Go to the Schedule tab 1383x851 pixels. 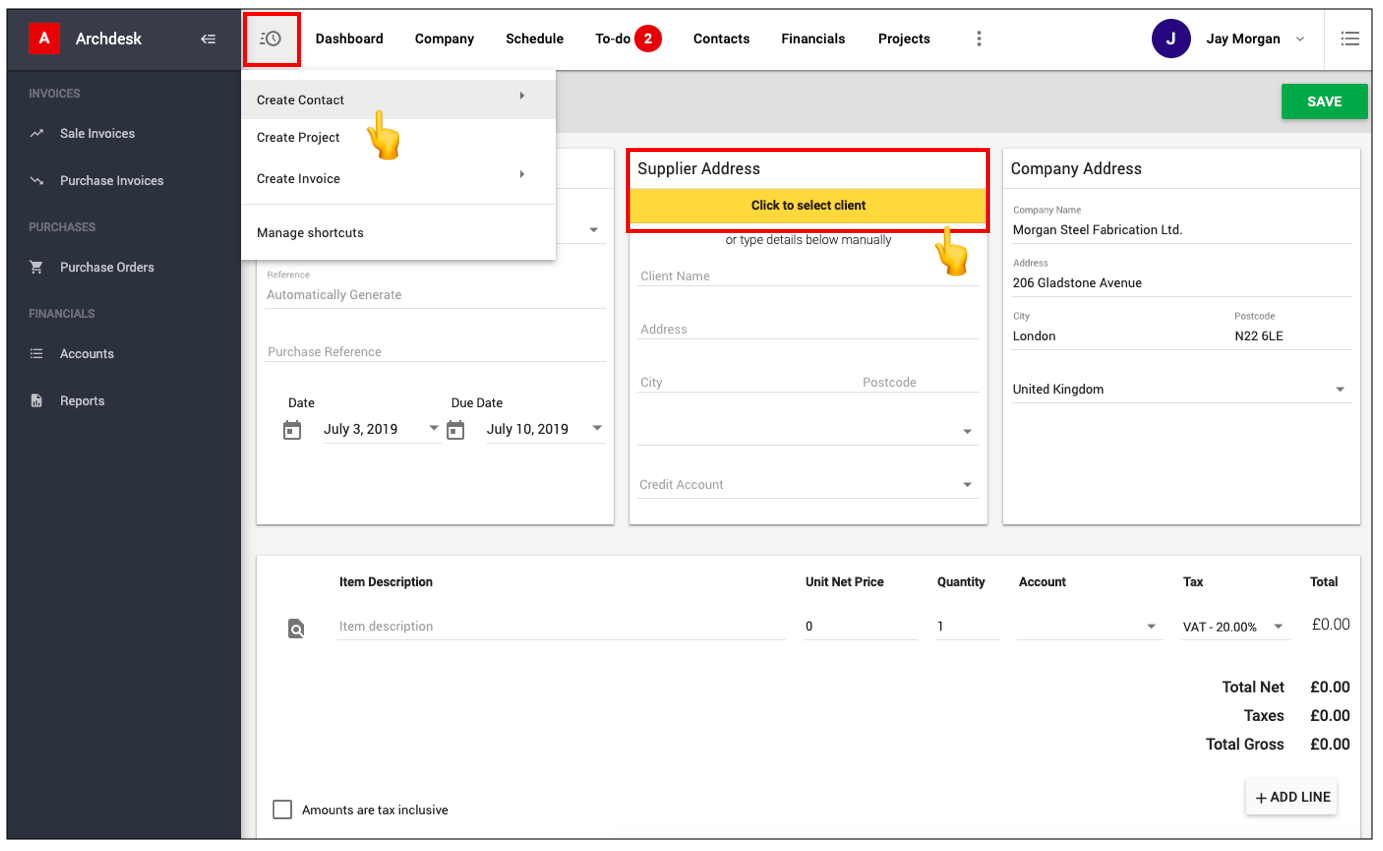(534, 39)
